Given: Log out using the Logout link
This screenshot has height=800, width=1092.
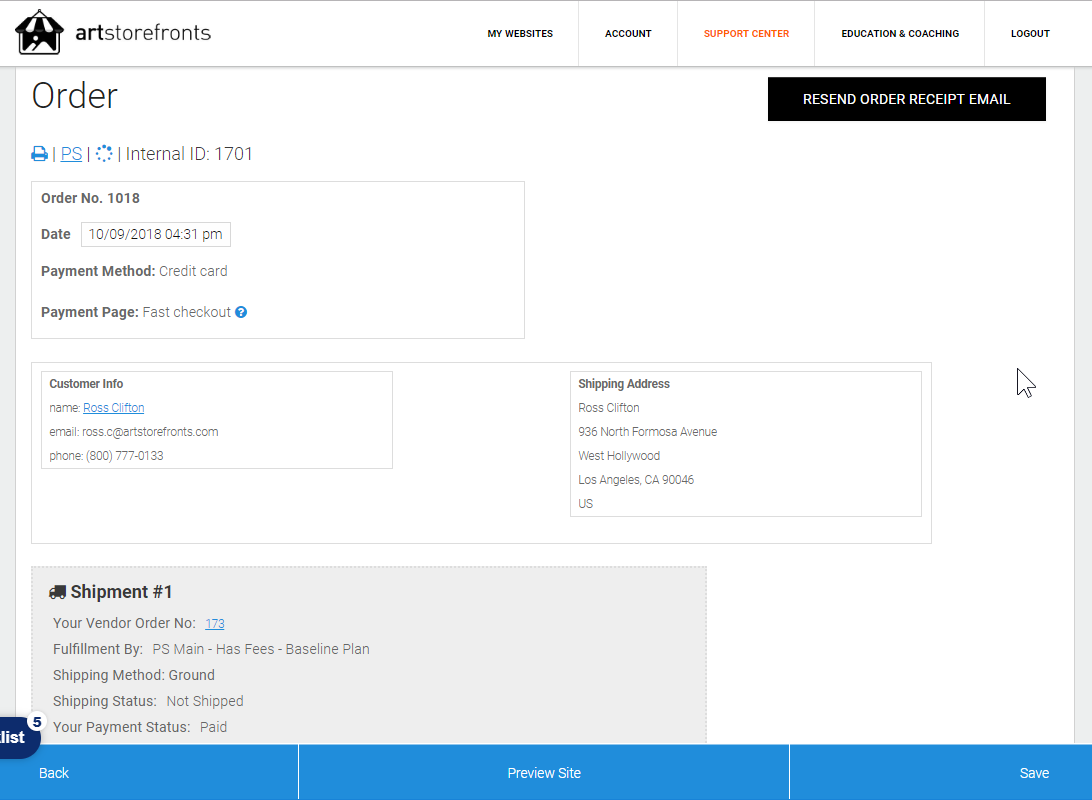Looking at the screenshot, I should 1030,34.
